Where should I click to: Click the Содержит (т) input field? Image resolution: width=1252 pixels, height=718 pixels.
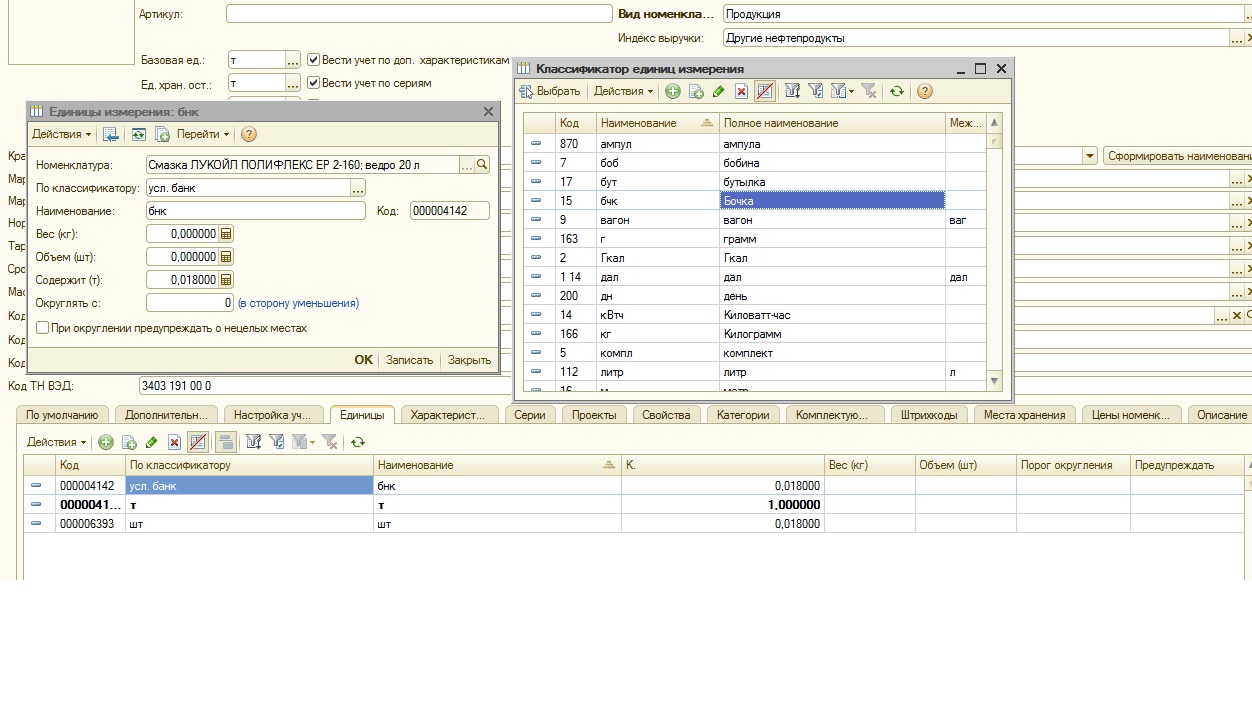pos(182,280)
